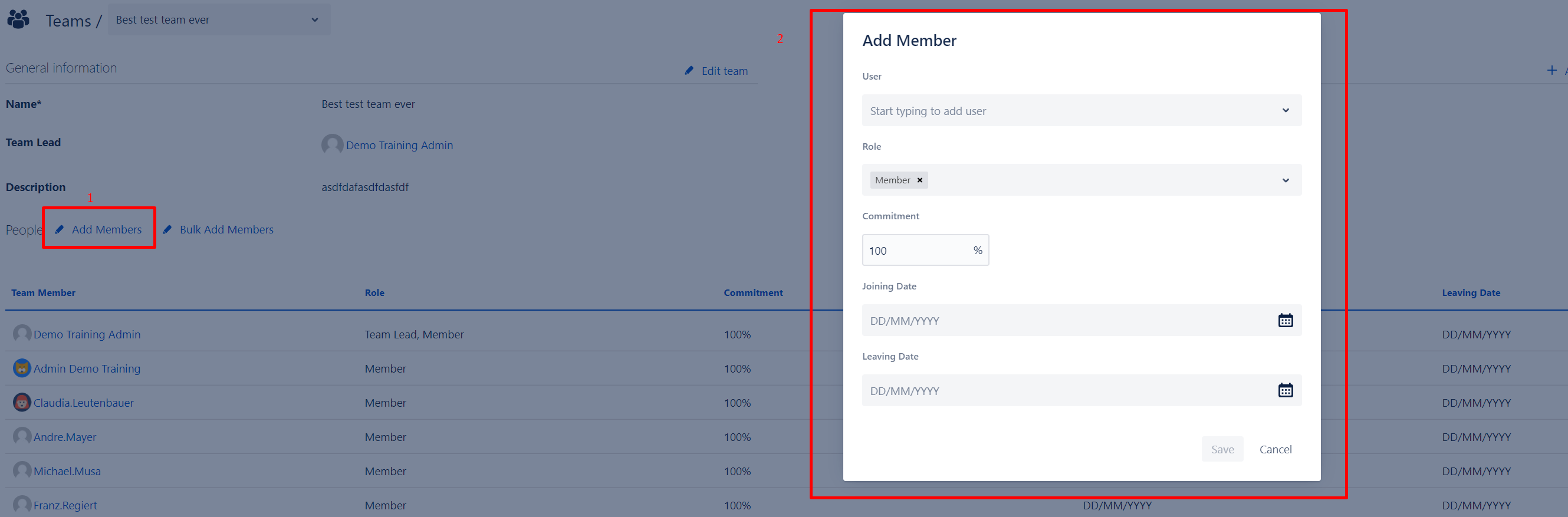Open Bulk Add Members link

click(226, 229)
